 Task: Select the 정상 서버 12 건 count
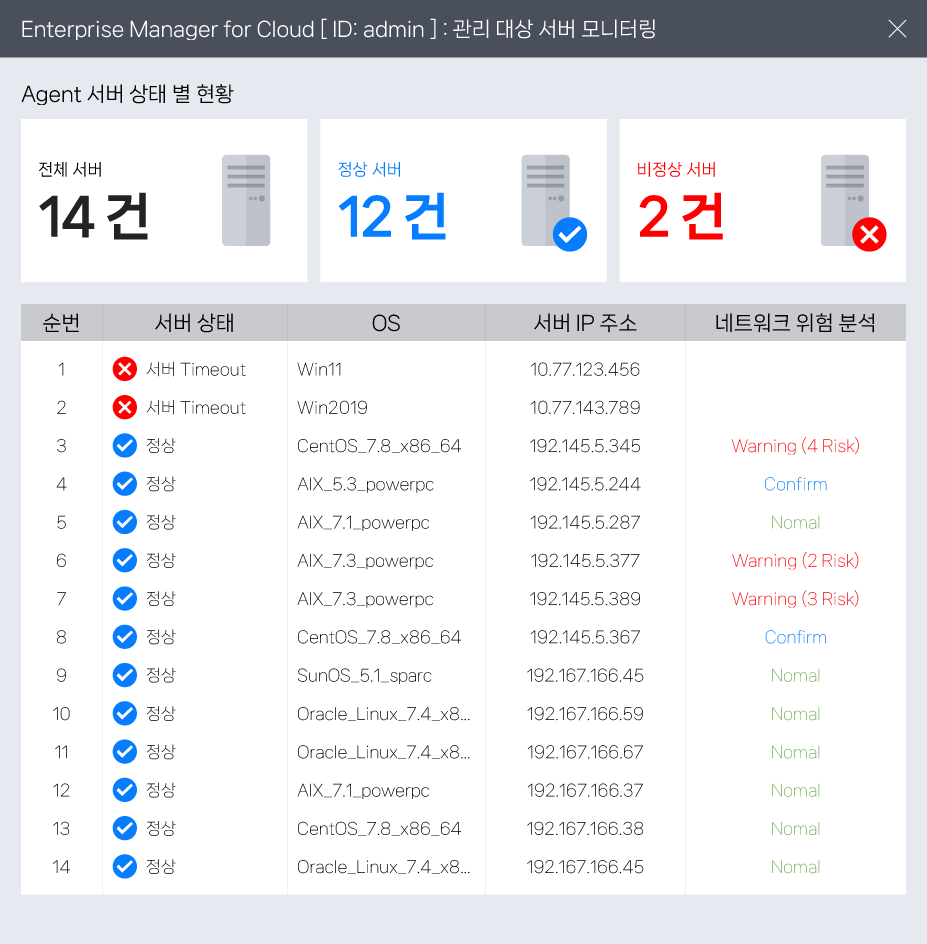point(392,217)
